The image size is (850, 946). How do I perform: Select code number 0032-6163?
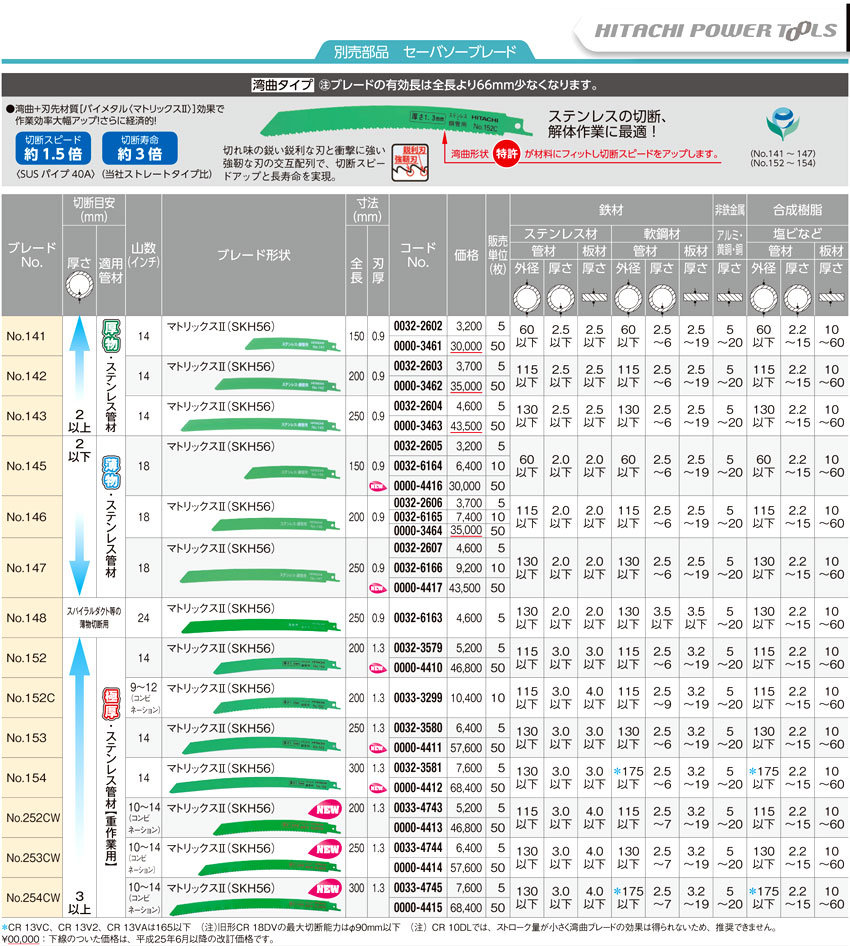(418, 618)
